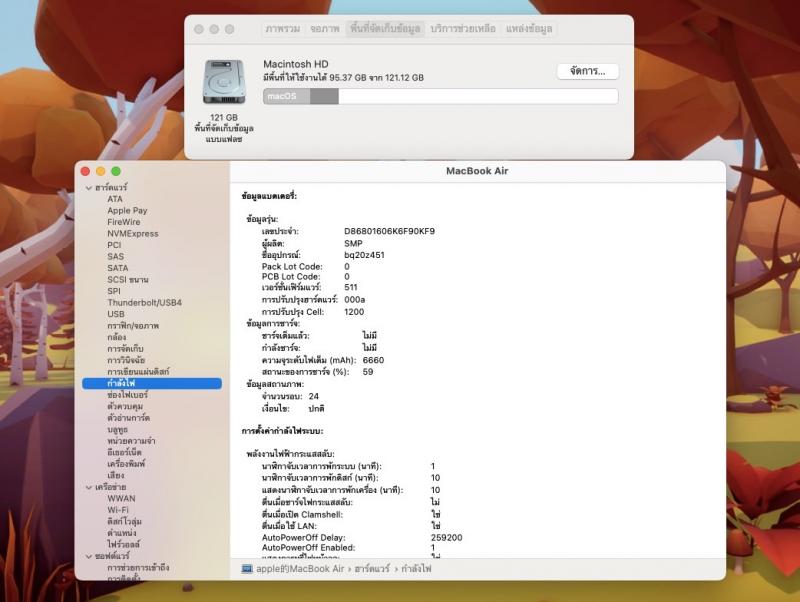
Task: Click the manufacturer value SMP
Action: pos(353,243)
